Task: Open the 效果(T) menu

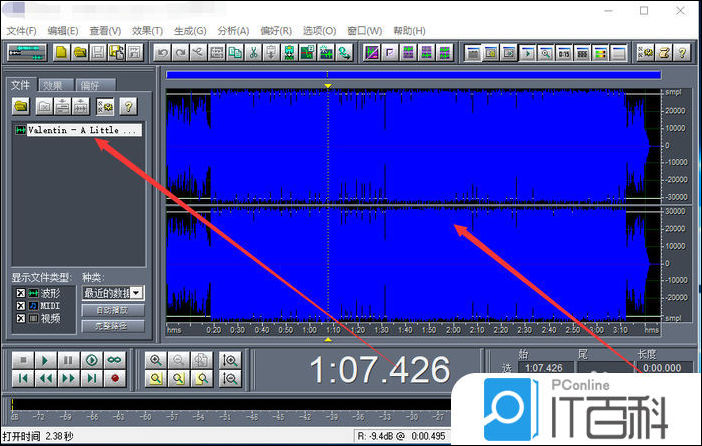Action: click(x=147, y=31)
